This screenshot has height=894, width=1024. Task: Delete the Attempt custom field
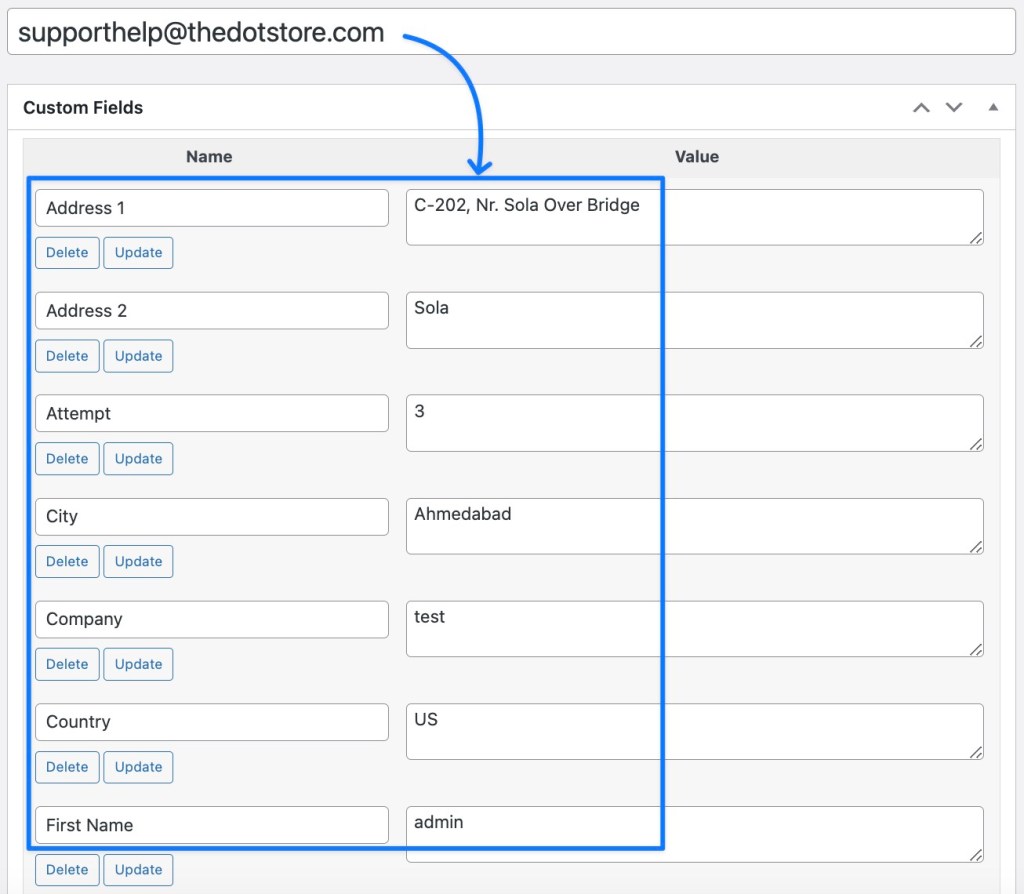(67, 458)
